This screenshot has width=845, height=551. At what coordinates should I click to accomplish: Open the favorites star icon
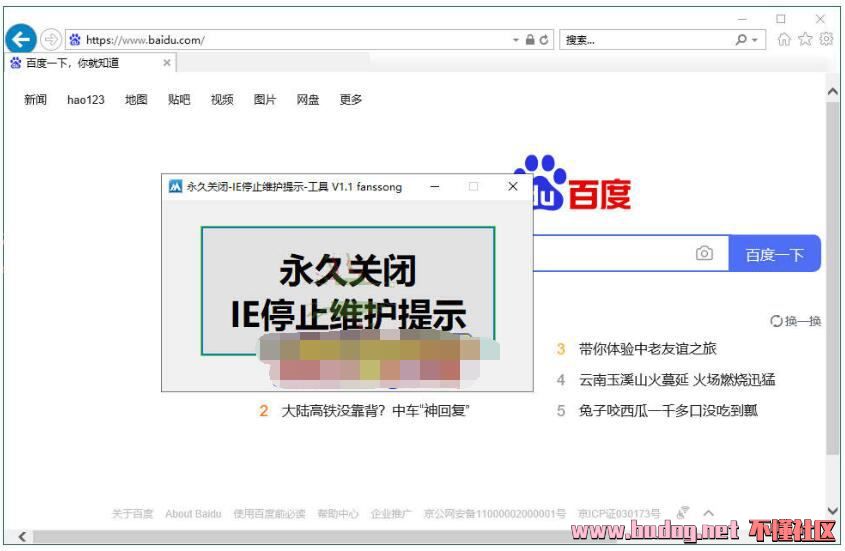pyautogui.click(x=805, y=39)
